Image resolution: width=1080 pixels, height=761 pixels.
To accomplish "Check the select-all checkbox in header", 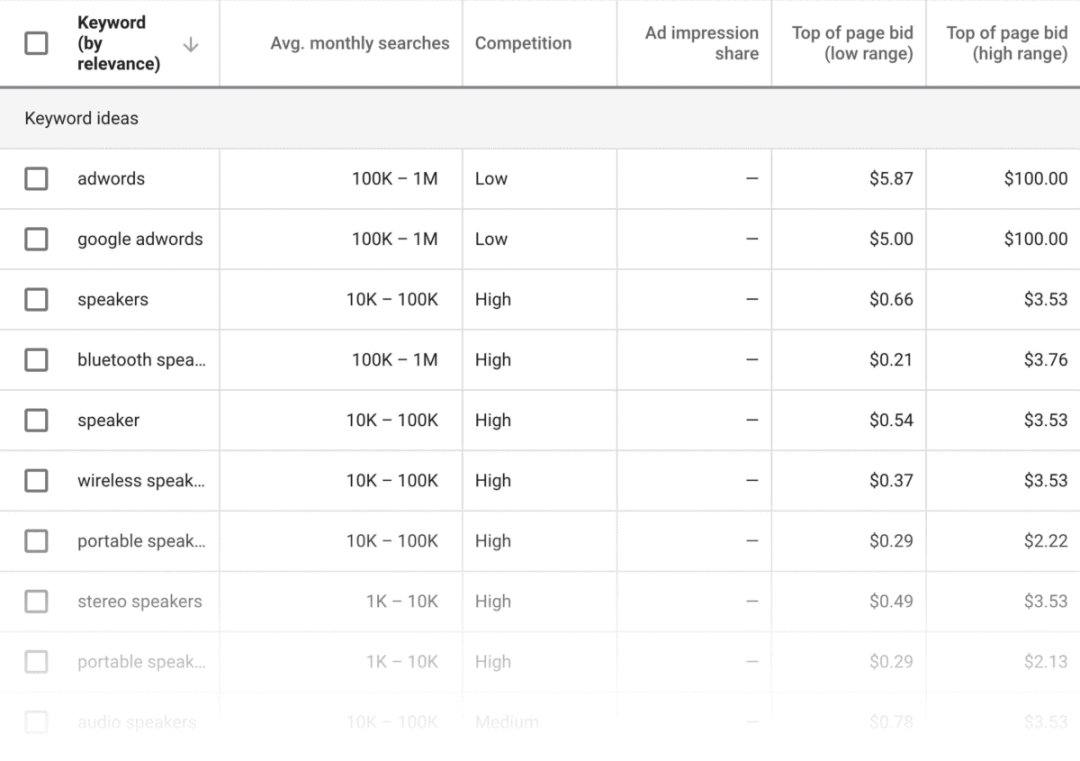I will [x=36, y=43].
